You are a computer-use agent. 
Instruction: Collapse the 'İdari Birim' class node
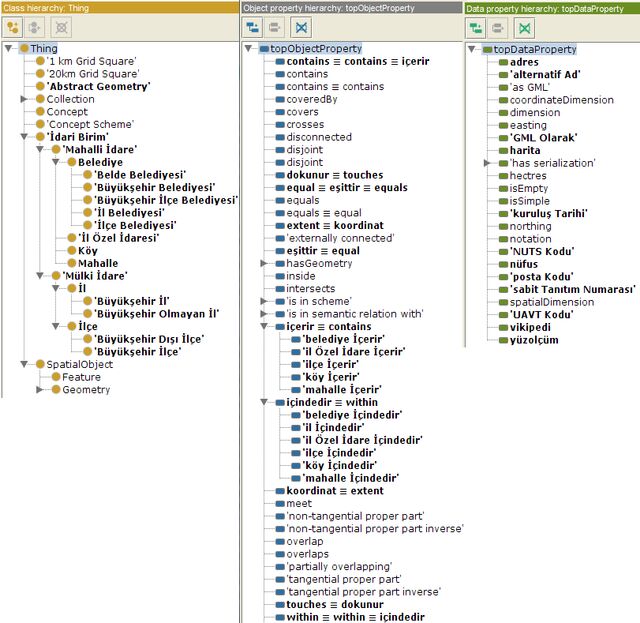coord(24,136)
